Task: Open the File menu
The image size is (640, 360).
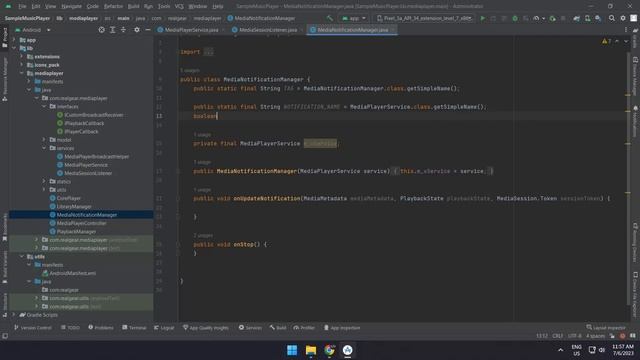Action: tap(22, 7)
